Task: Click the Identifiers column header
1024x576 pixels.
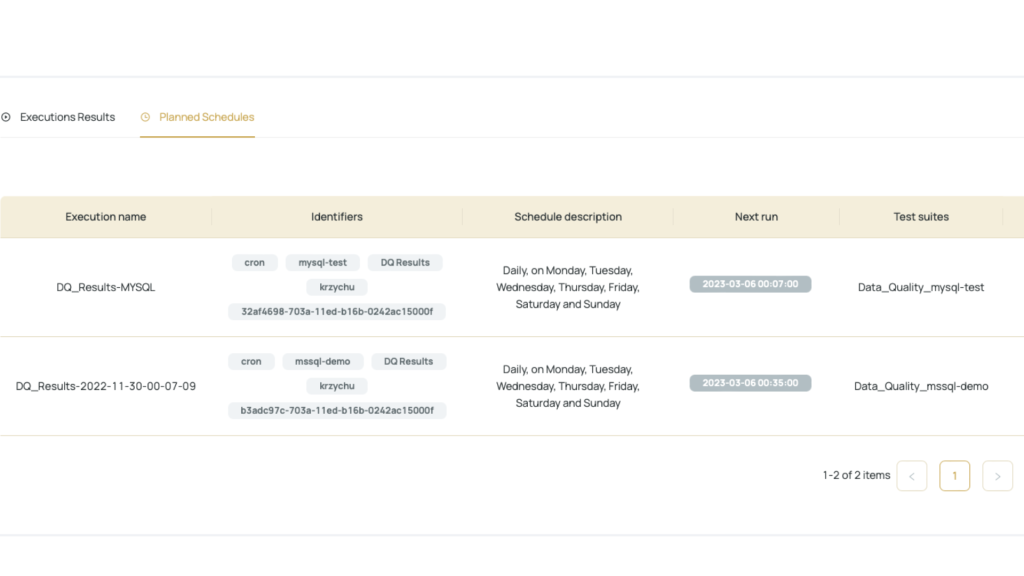Action: (x=337, y=217)
